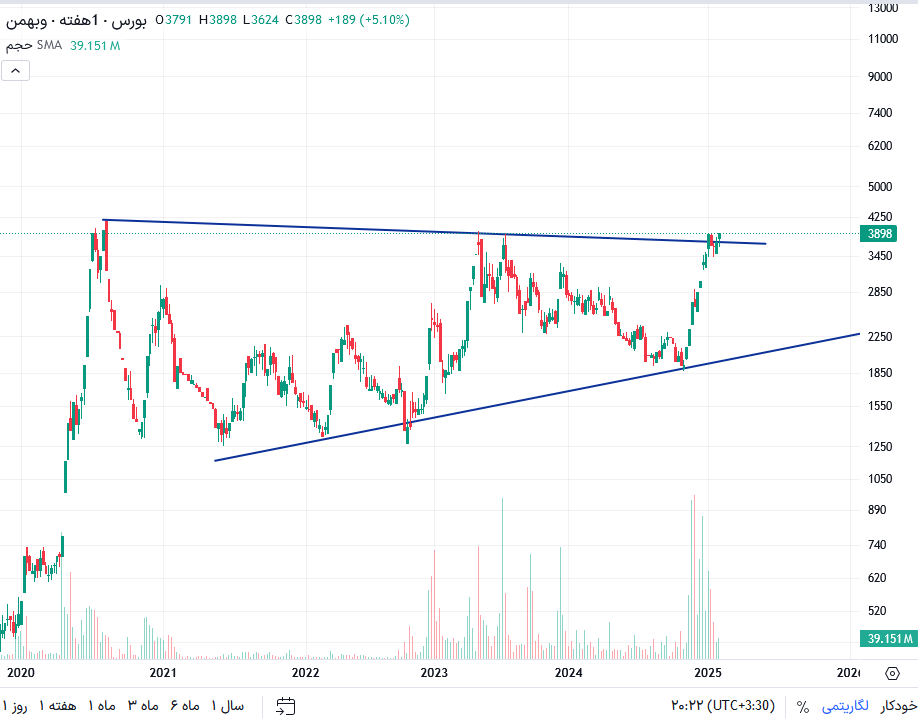Select the ۳ ماه time range
This screenshot has width=918, height=725.
click(143, 706)
